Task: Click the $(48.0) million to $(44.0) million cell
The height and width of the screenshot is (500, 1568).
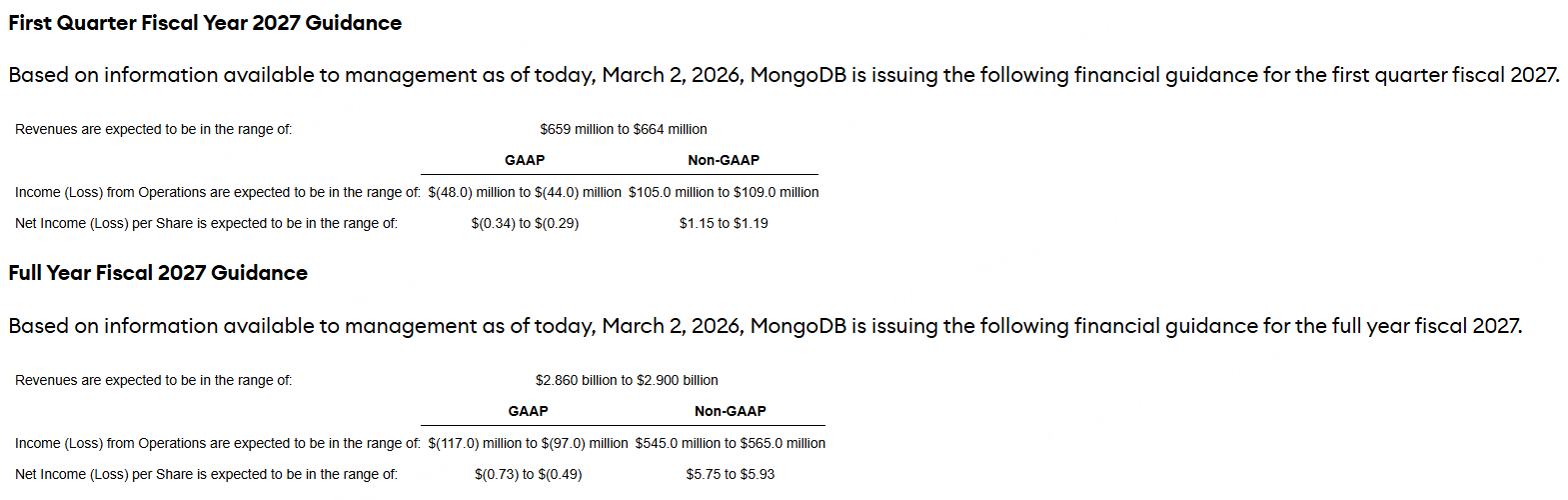Action: point(525,192)
